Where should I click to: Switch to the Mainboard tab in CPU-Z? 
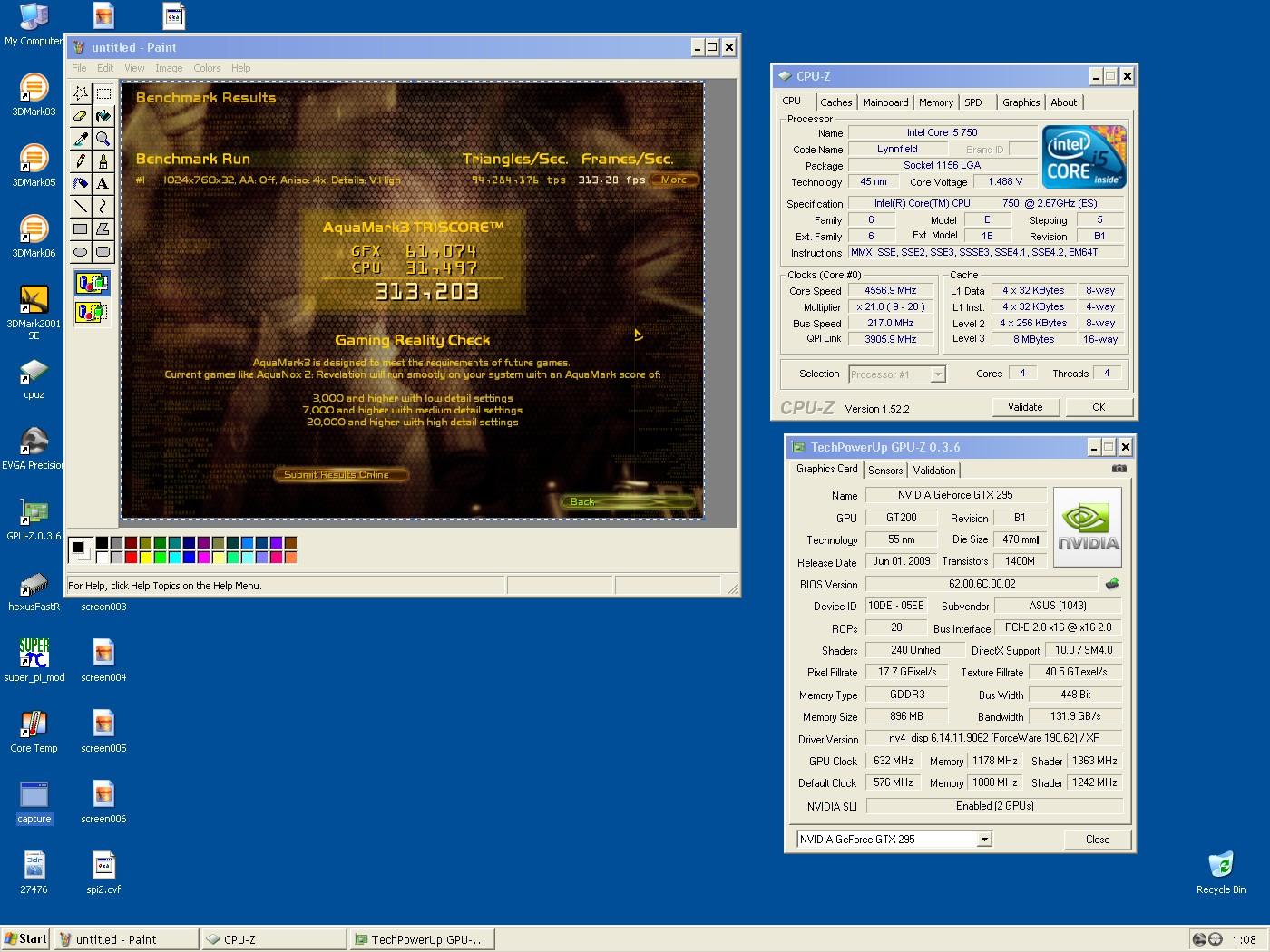click(x=885, y=102)
